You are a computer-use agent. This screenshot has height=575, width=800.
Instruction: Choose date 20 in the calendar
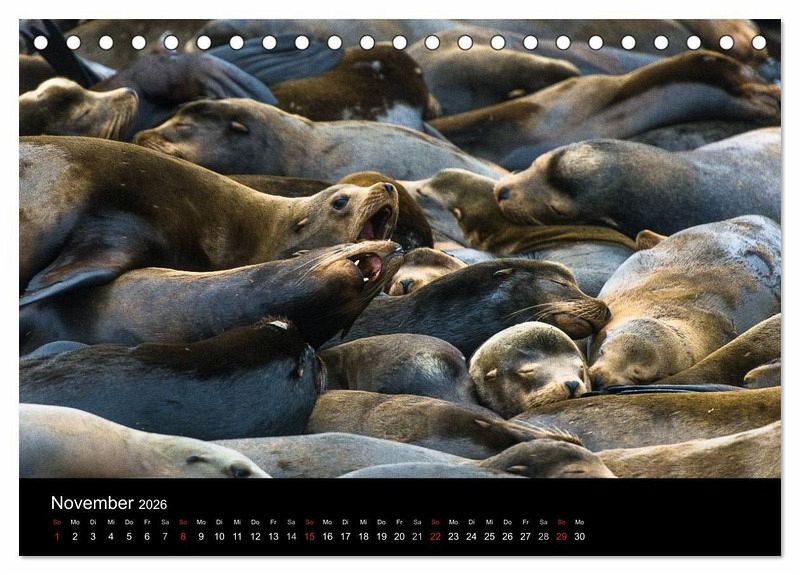coord(399,537)
